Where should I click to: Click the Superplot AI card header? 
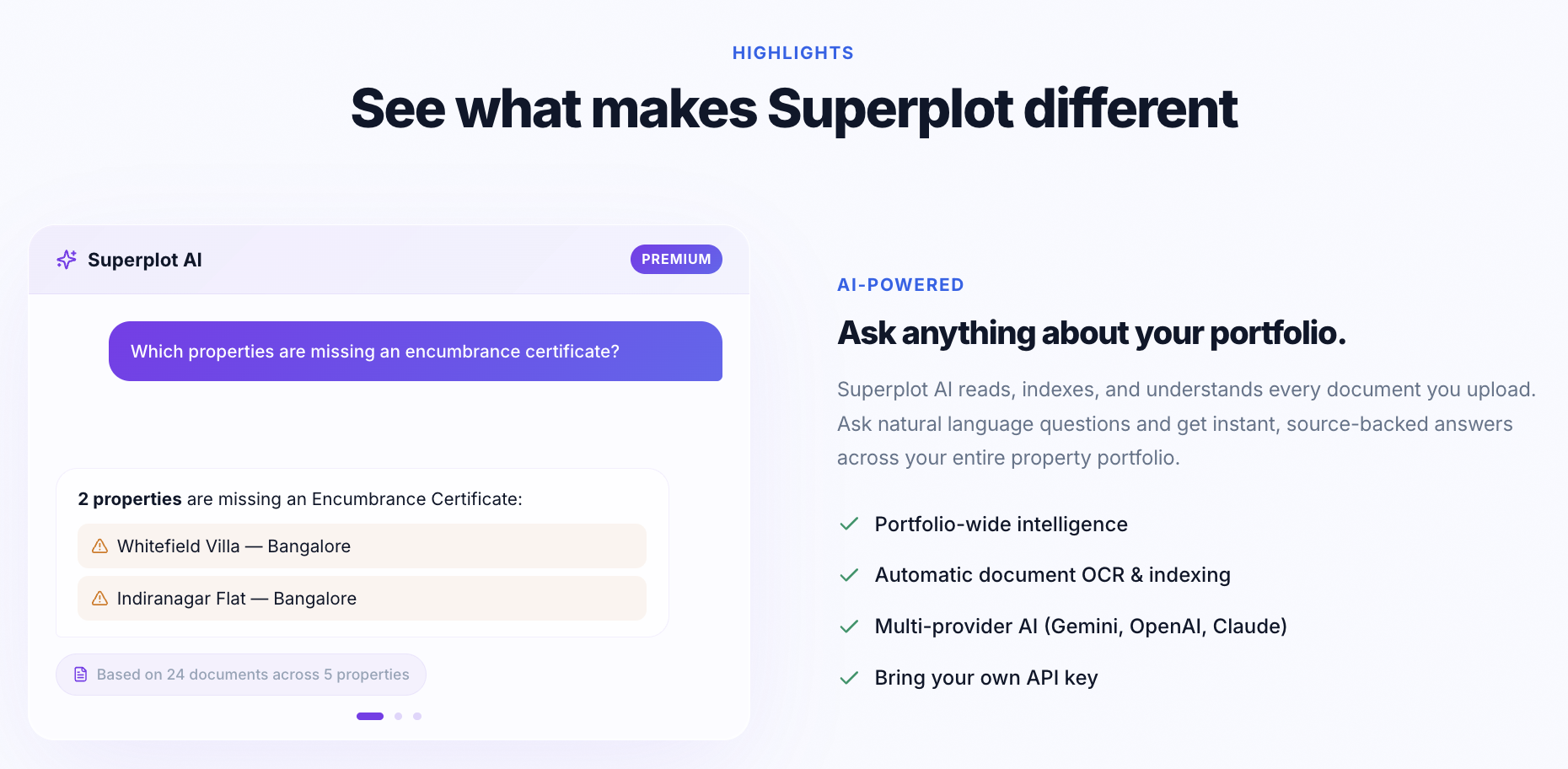click(x=389, y=260)
